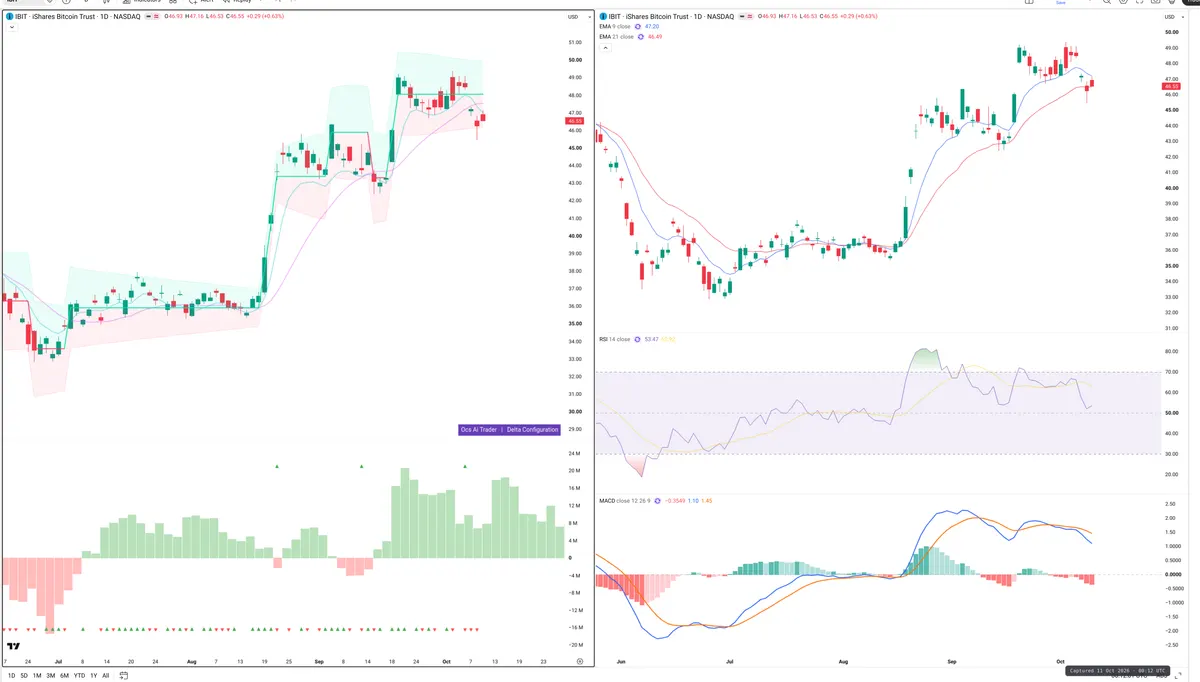The image size is (1200, 682).
Task: Click the 70.00 level on RSI axis
Action: (1171, 372)
